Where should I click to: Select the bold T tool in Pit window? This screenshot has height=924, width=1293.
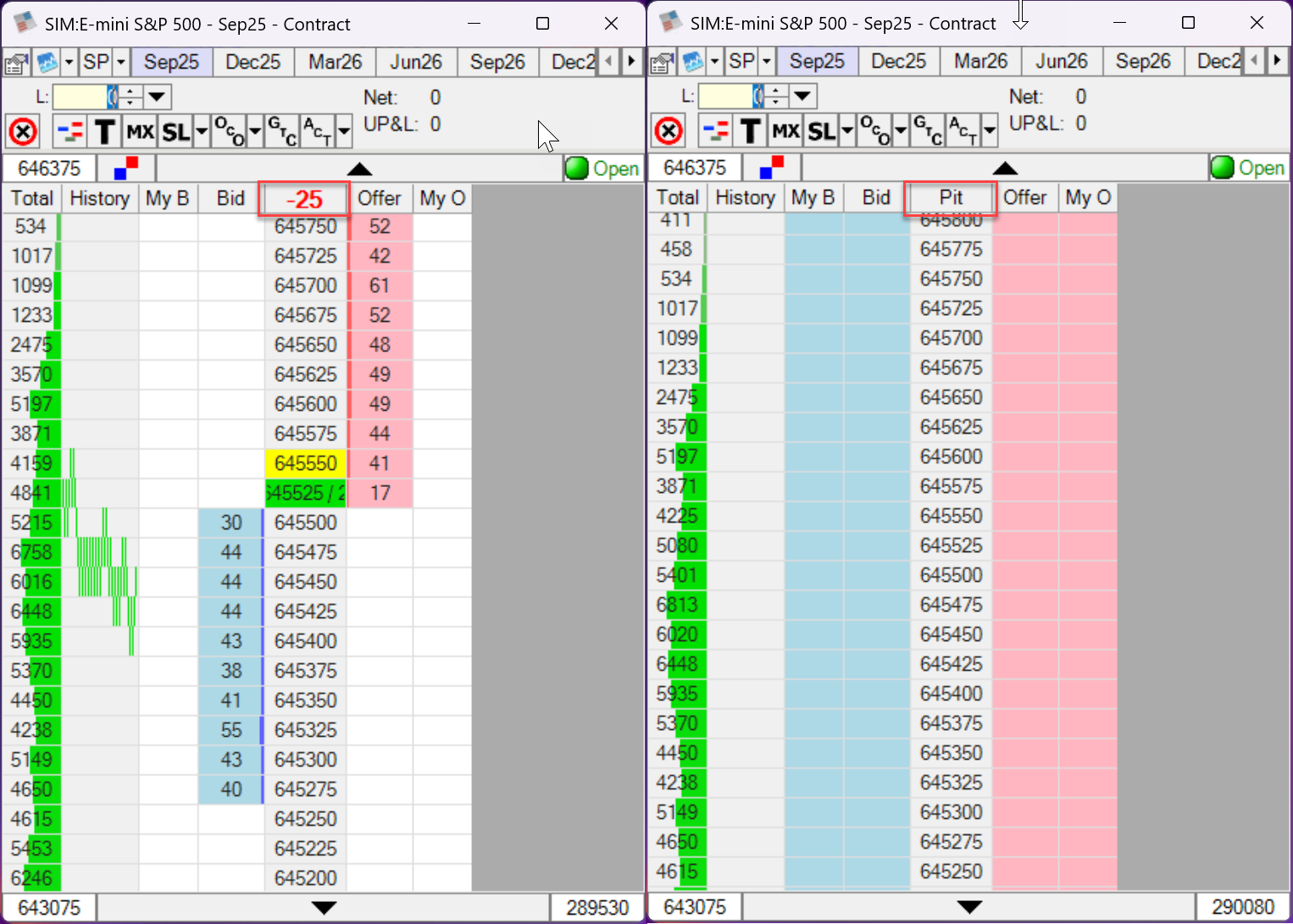[750, 131]
